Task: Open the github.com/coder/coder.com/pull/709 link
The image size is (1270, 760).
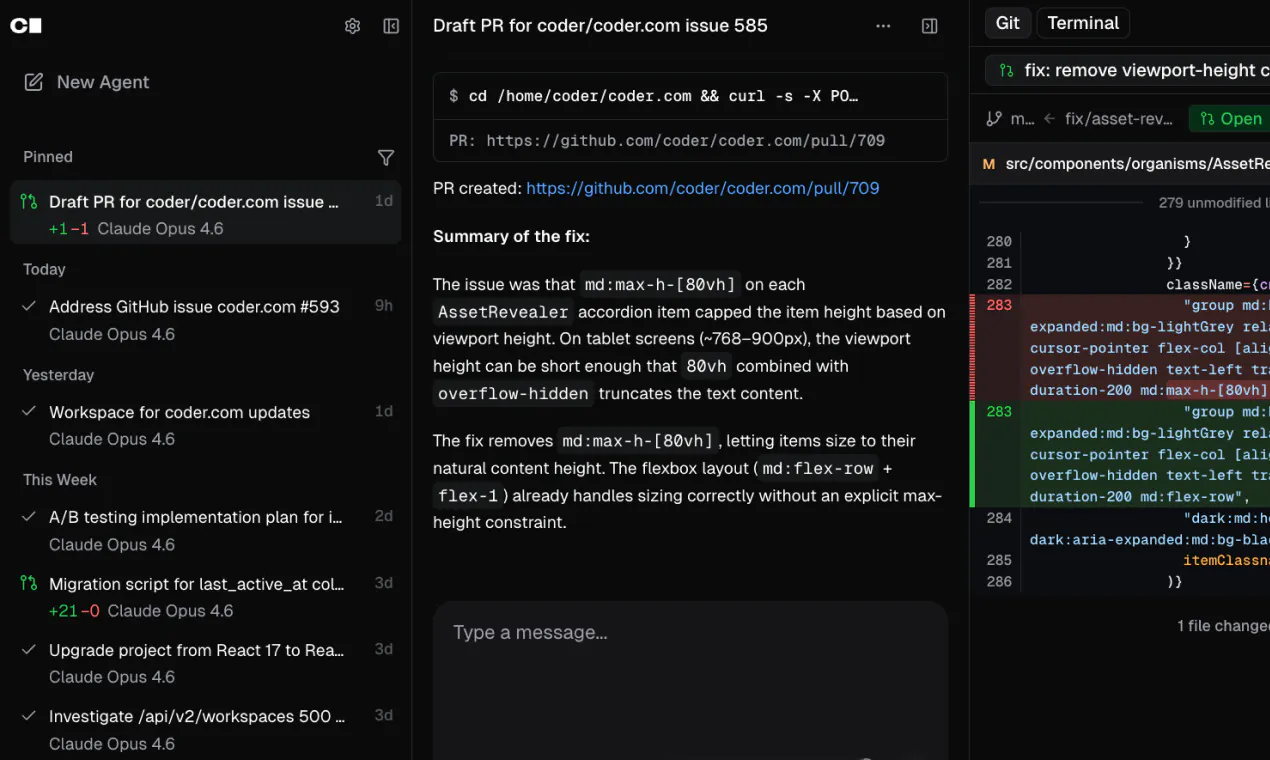Action: 702,188
